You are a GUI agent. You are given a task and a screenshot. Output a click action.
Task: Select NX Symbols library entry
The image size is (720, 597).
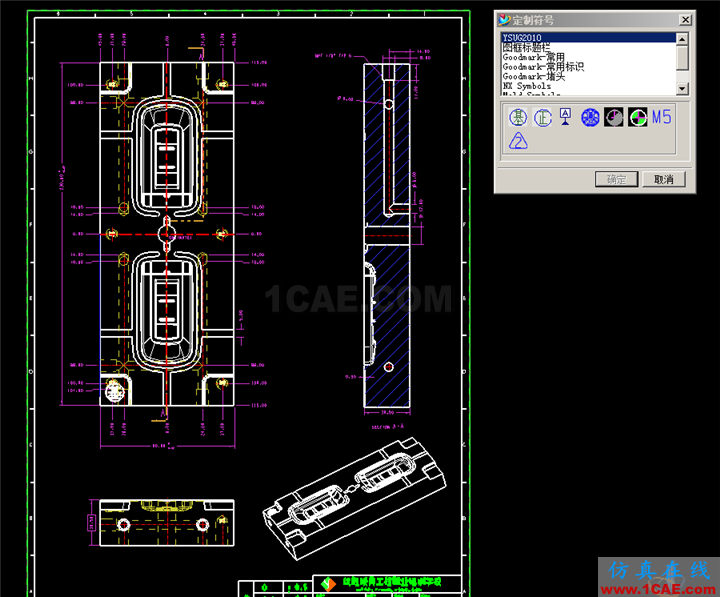[x=588, y=86]
